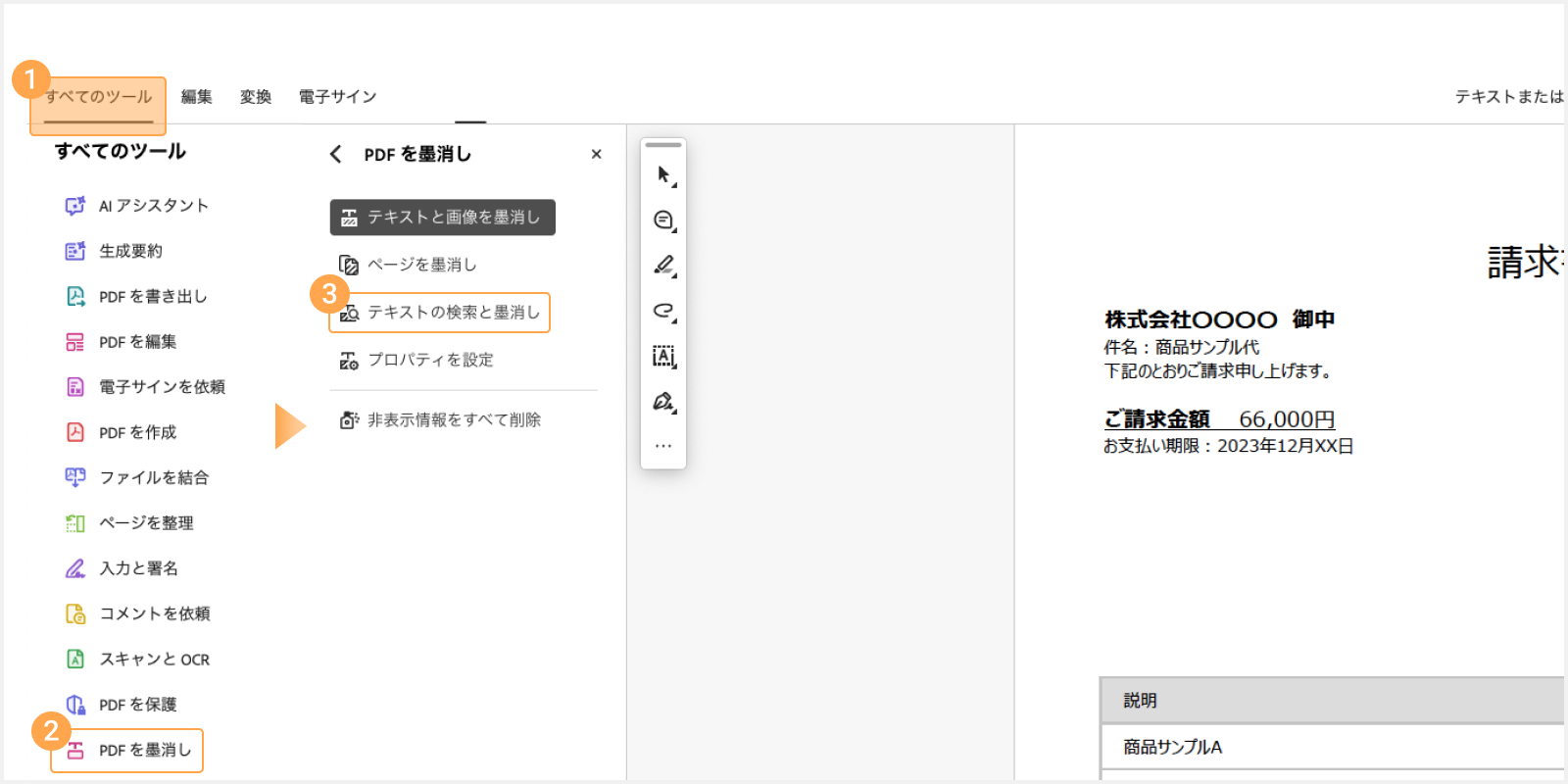Click the ページを墨消し label
Screen dimensions: 1568x784
click(422, 265)
